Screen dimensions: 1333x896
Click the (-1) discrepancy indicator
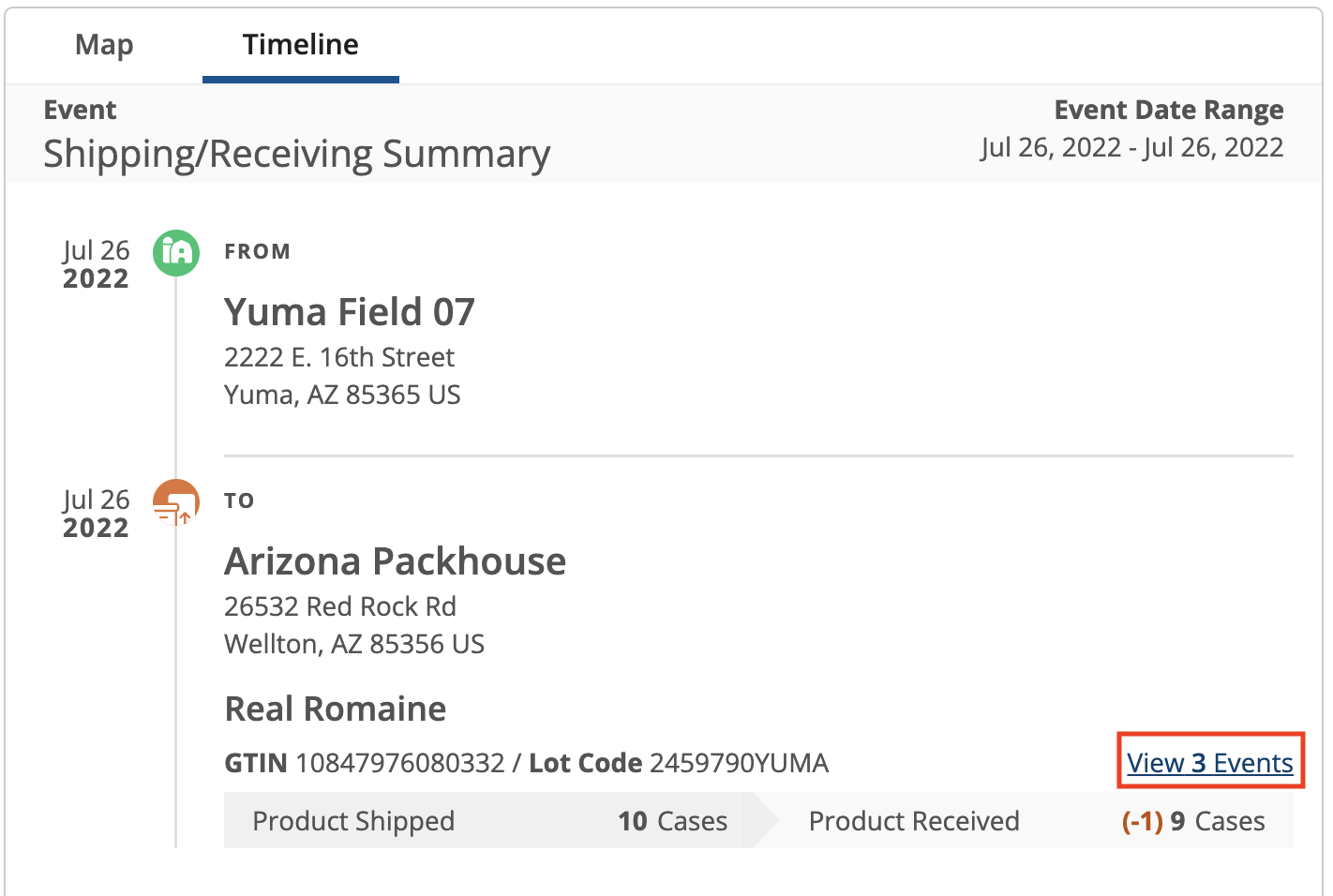pyautogui.click(x=1142, y=821)
